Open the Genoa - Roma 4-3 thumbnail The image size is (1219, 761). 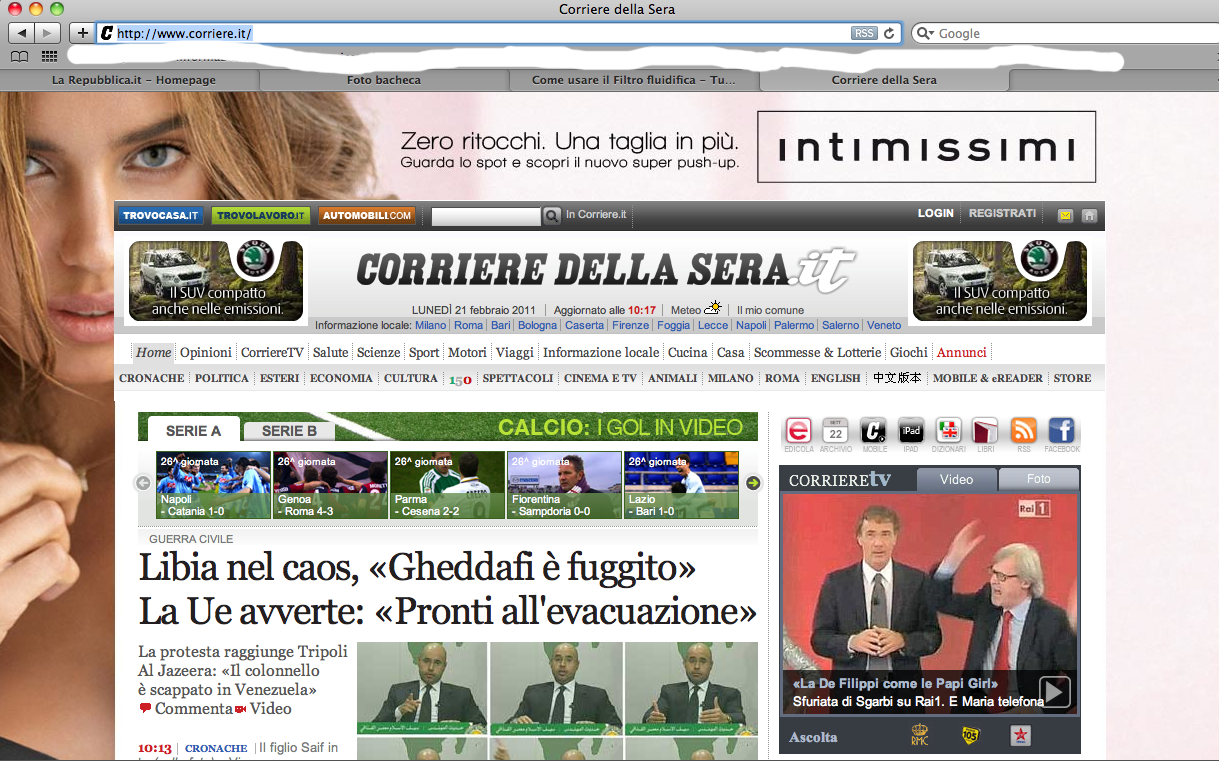(x=331, y=485)
